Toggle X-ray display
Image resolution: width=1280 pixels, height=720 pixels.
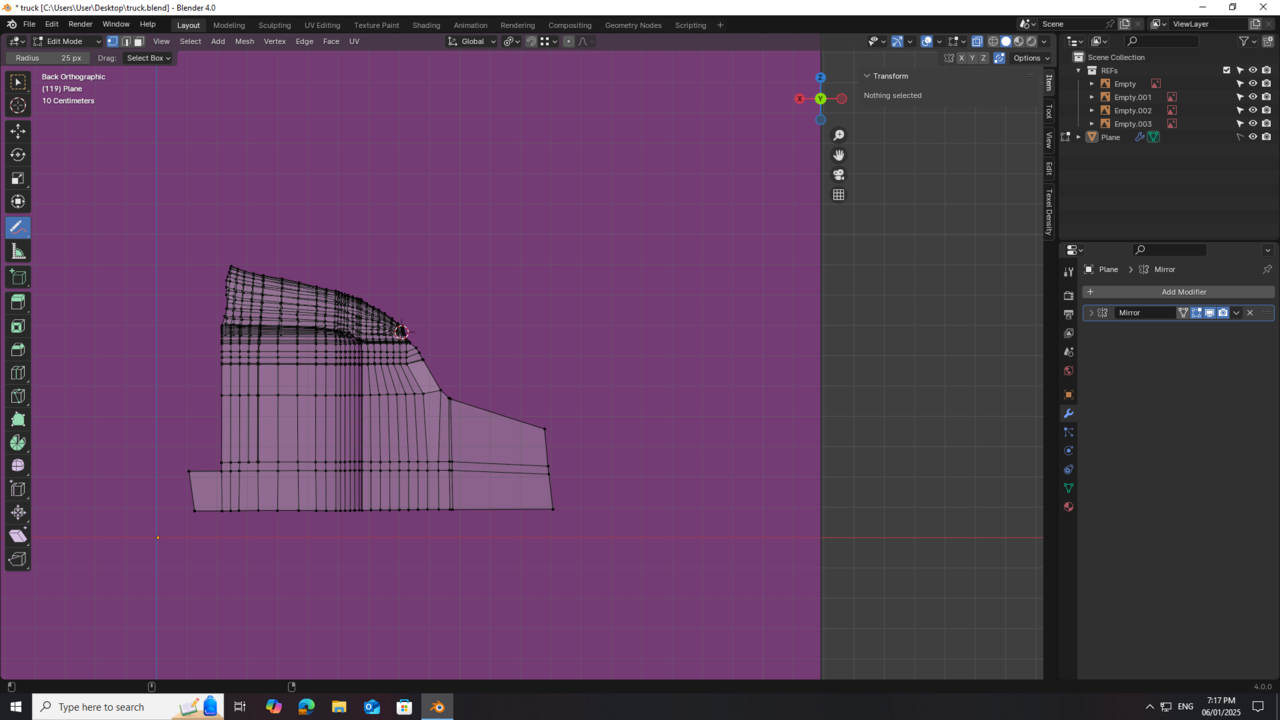click(x=977, y=41)
